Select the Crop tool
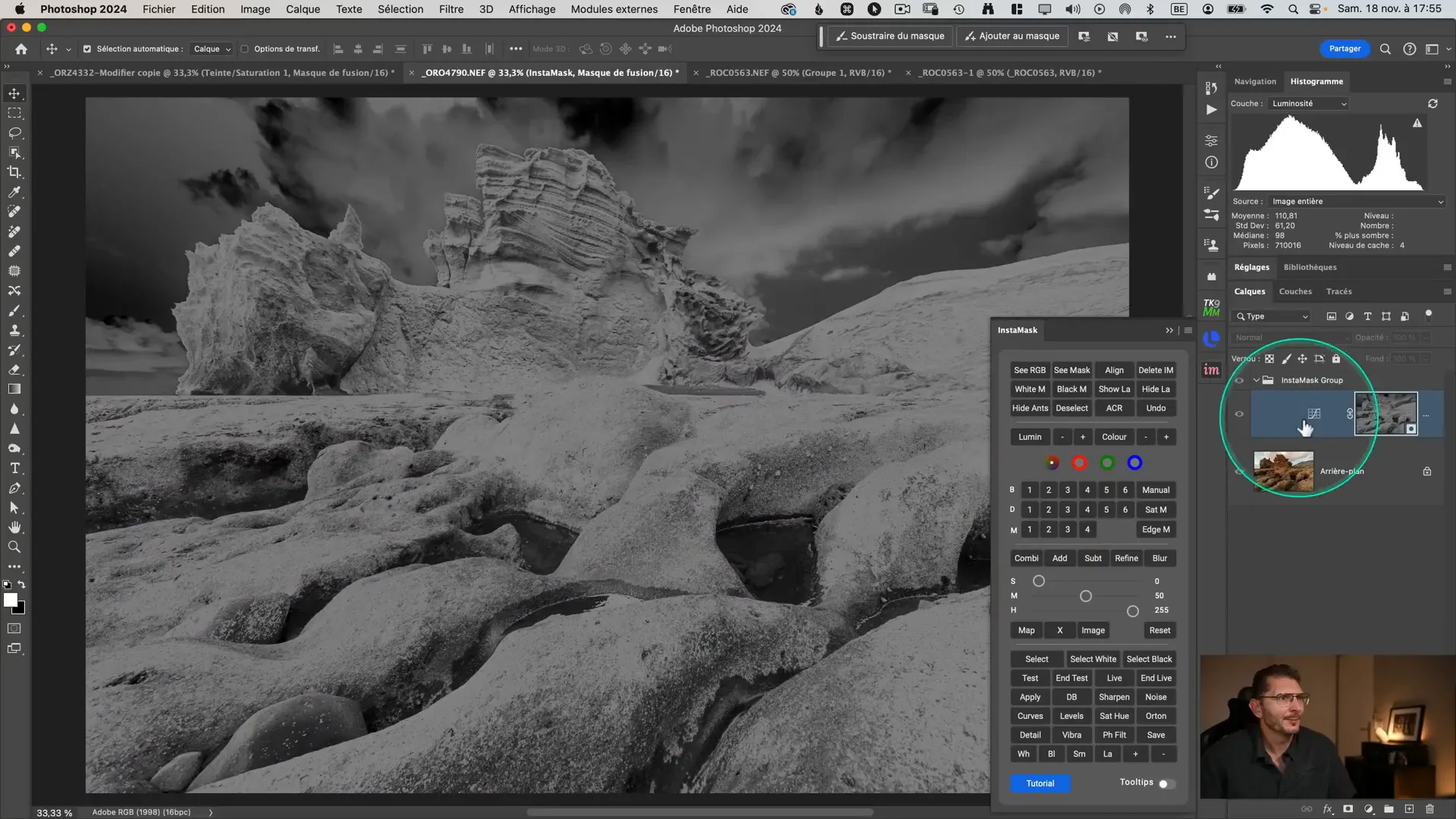The image size is (1456, 819). click(x=14, y=172)
